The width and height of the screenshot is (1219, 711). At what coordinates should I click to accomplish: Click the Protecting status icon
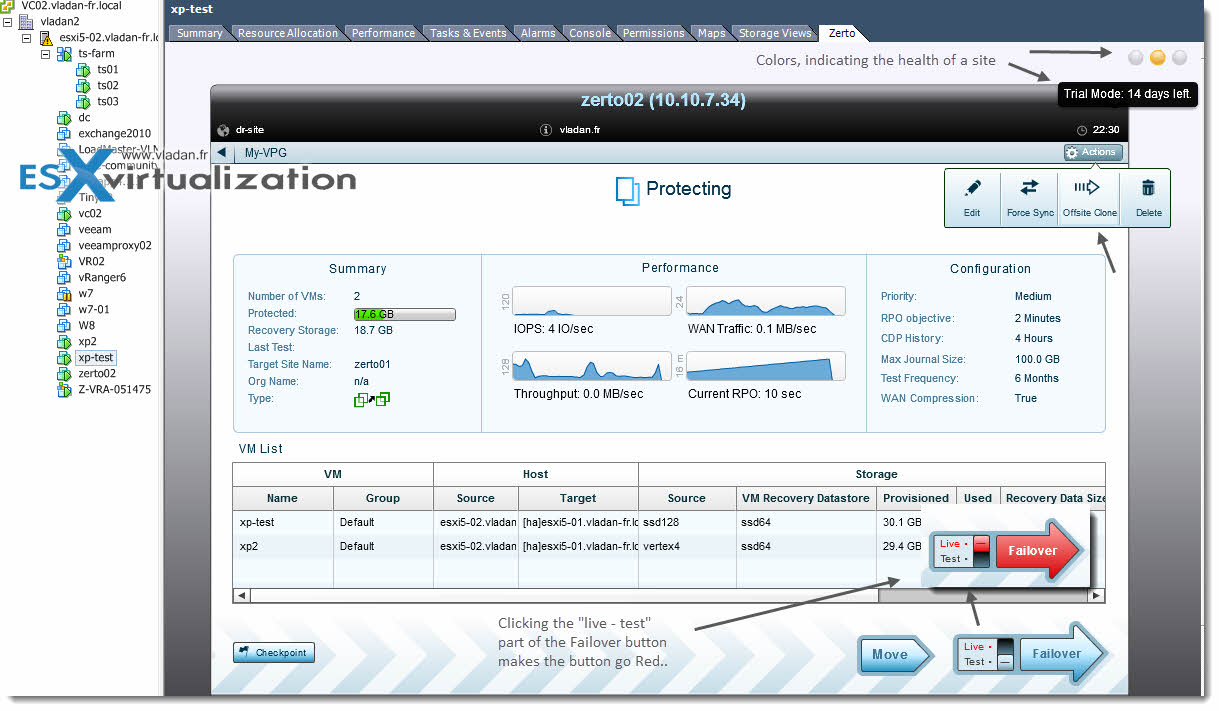627,190
